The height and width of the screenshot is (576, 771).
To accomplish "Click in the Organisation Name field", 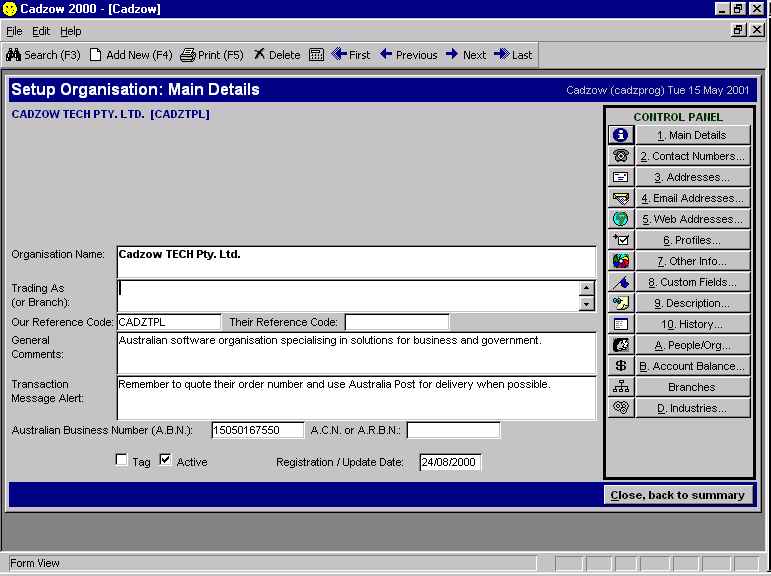I will [356, 262].
